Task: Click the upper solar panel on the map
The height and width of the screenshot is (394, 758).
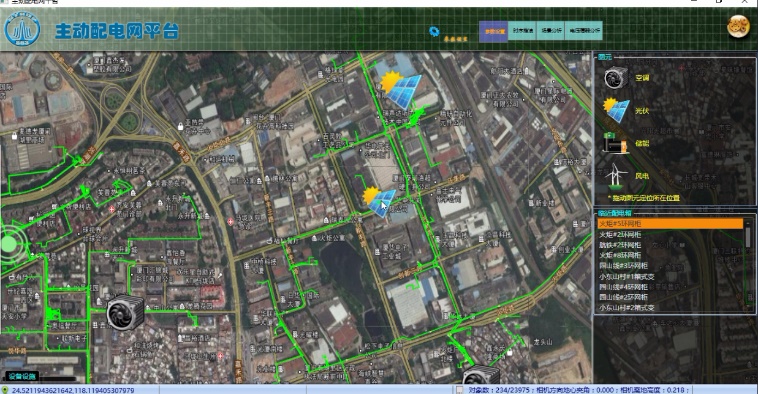Action: pos(400,90)
